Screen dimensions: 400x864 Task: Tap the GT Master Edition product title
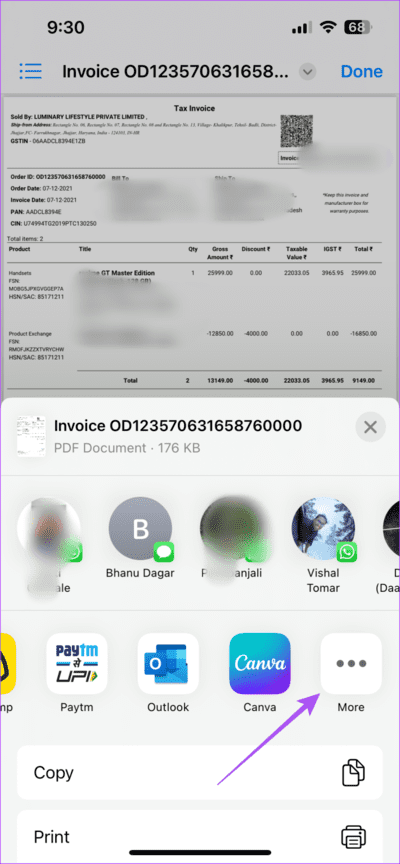(125, 273)
